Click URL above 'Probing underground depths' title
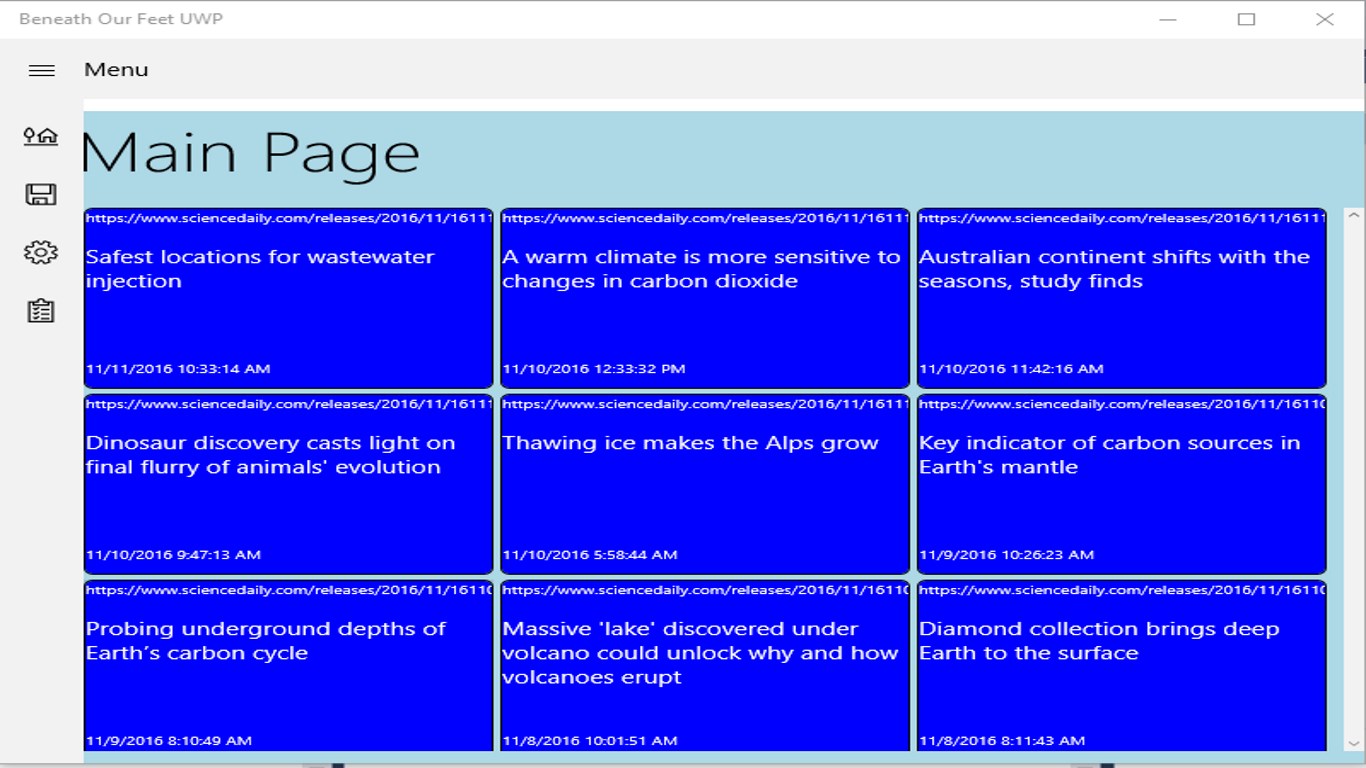Viewport: 1366px width, 768px height. coord(289,590)
